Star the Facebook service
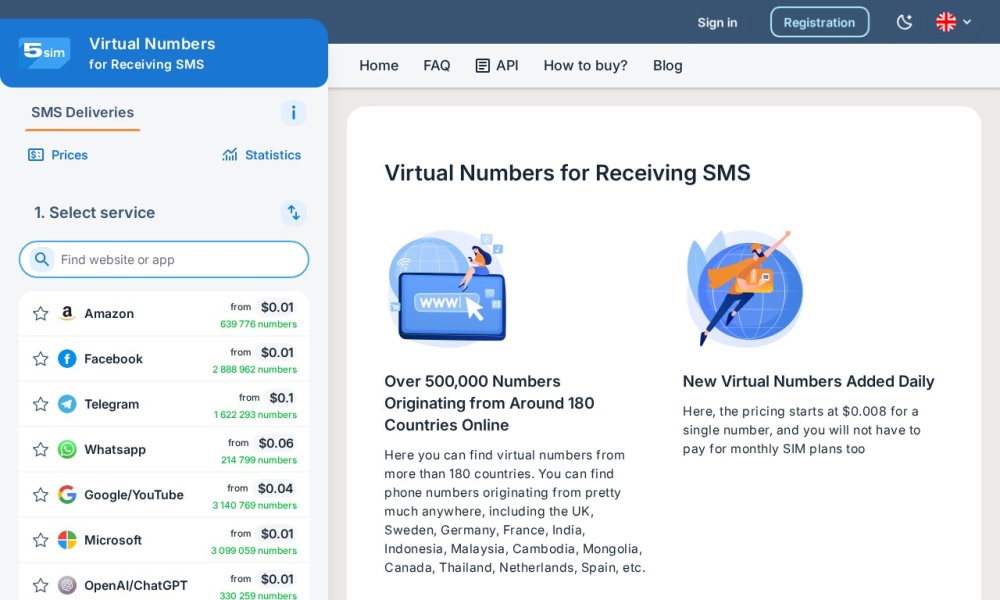This screenshot has height=600, width=1000. tap(40, 359)
